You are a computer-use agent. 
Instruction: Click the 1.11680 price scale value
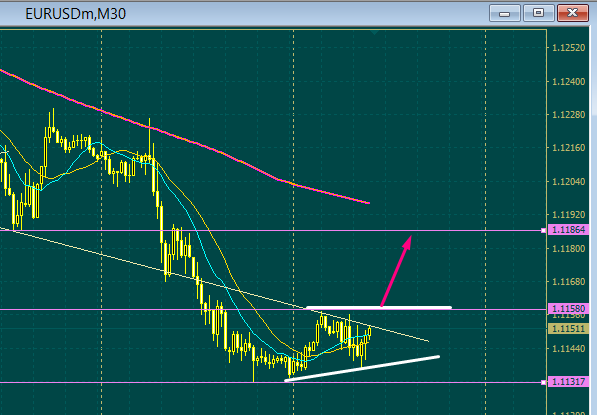(x=568, y=282)
